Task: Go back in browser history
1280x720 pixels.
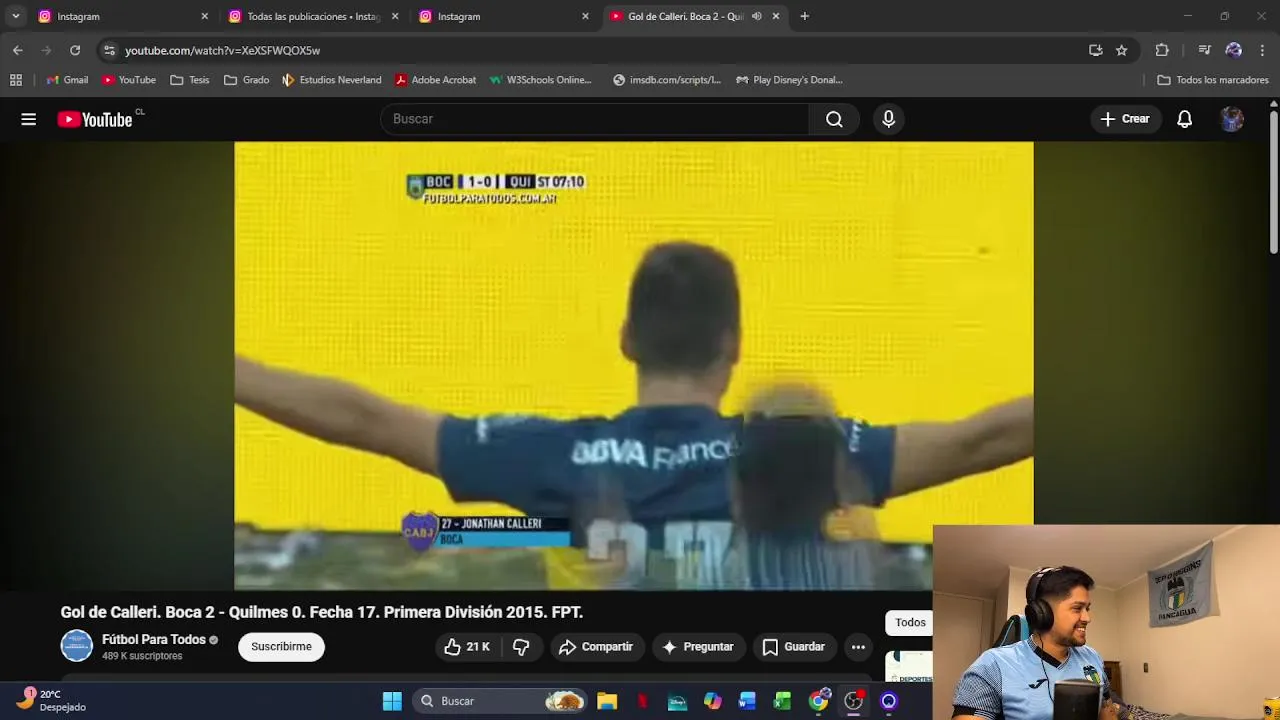Action: pyautogui.click(x=18, y=50)
